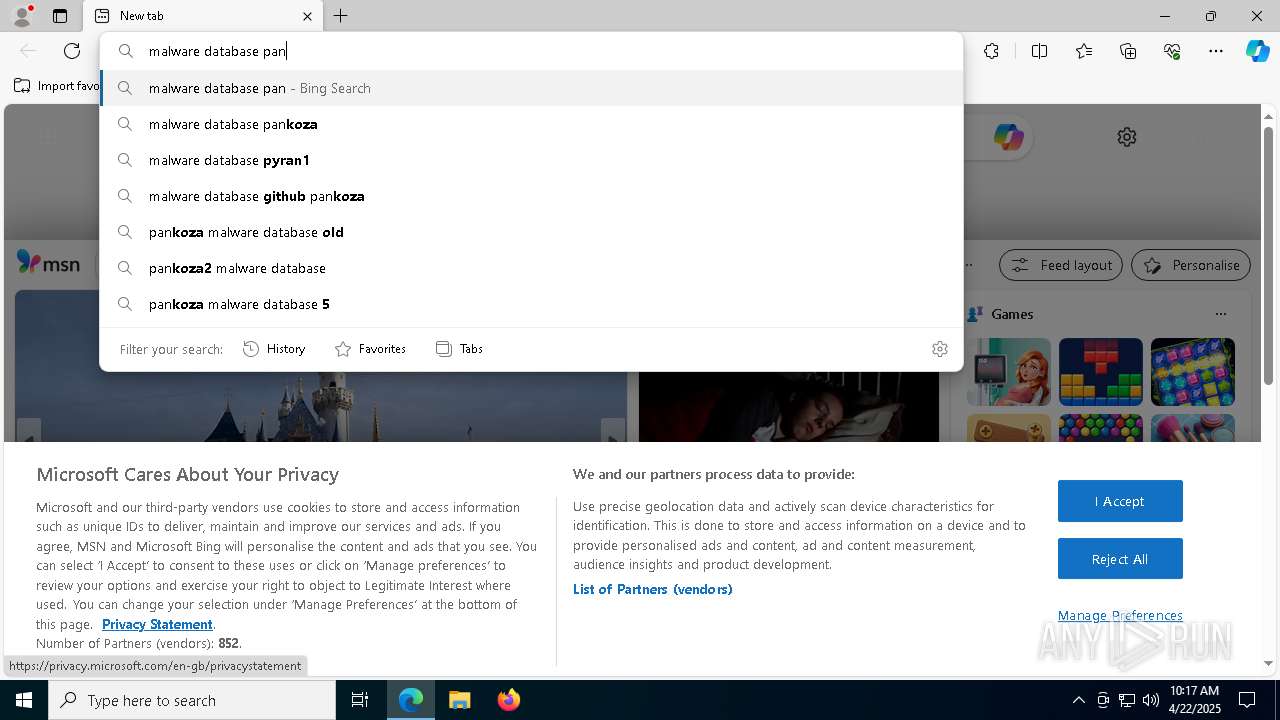Open the Feed layout button
The image size is (1280, 720).
[1061, 265]
